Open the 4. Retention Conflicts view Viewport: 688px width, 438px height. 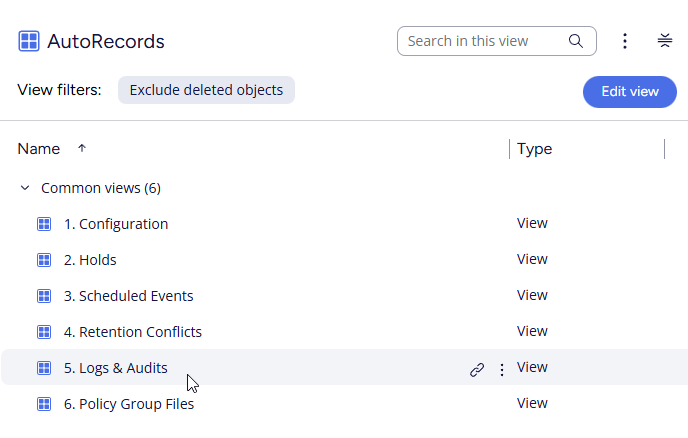pyautogui.click(x=140, y=332)
